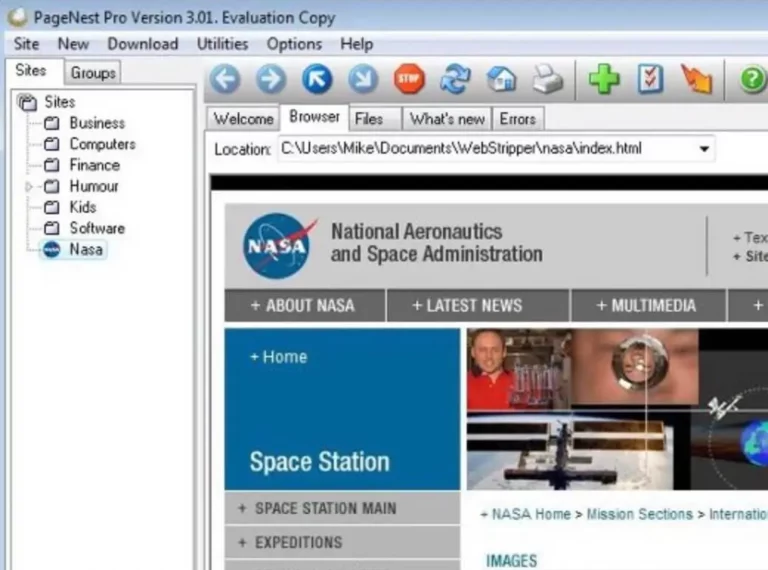The height and width of the screenshot is (570, 768).
Task: Add a new site with the green plus
Action: pyautogui.click(x=604, y=79)
